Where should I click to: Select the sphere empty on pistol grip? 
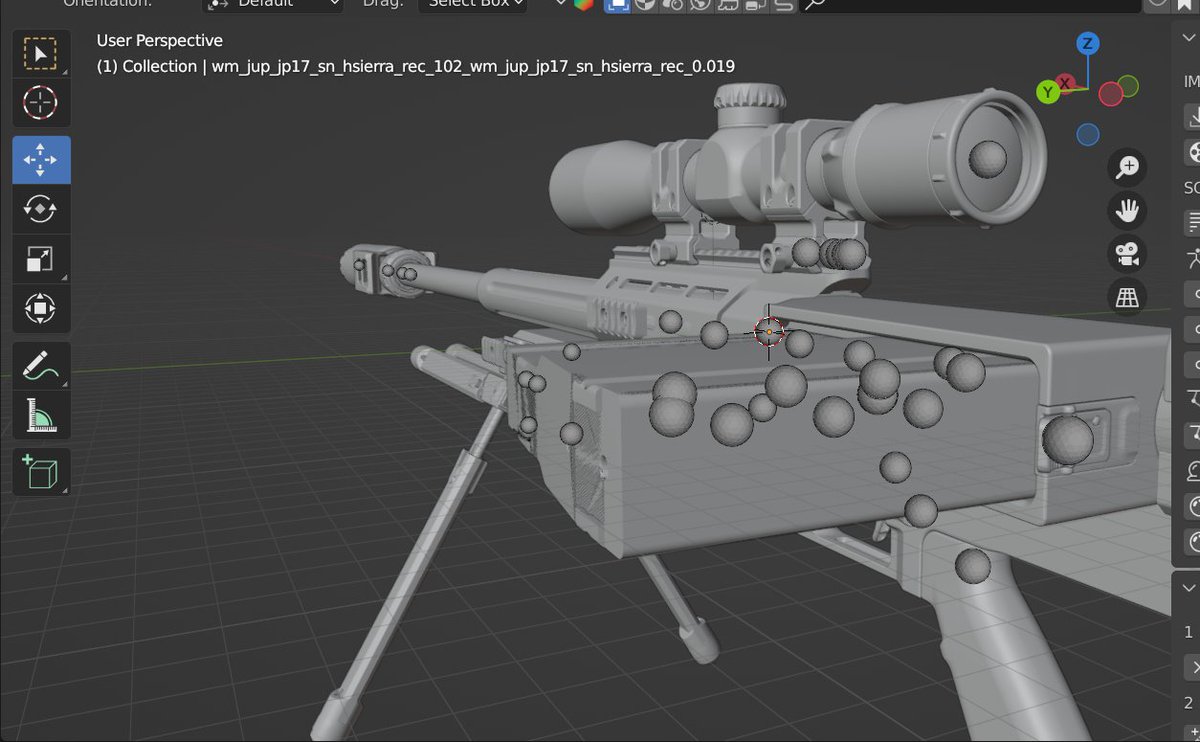(x=972, y=566)
